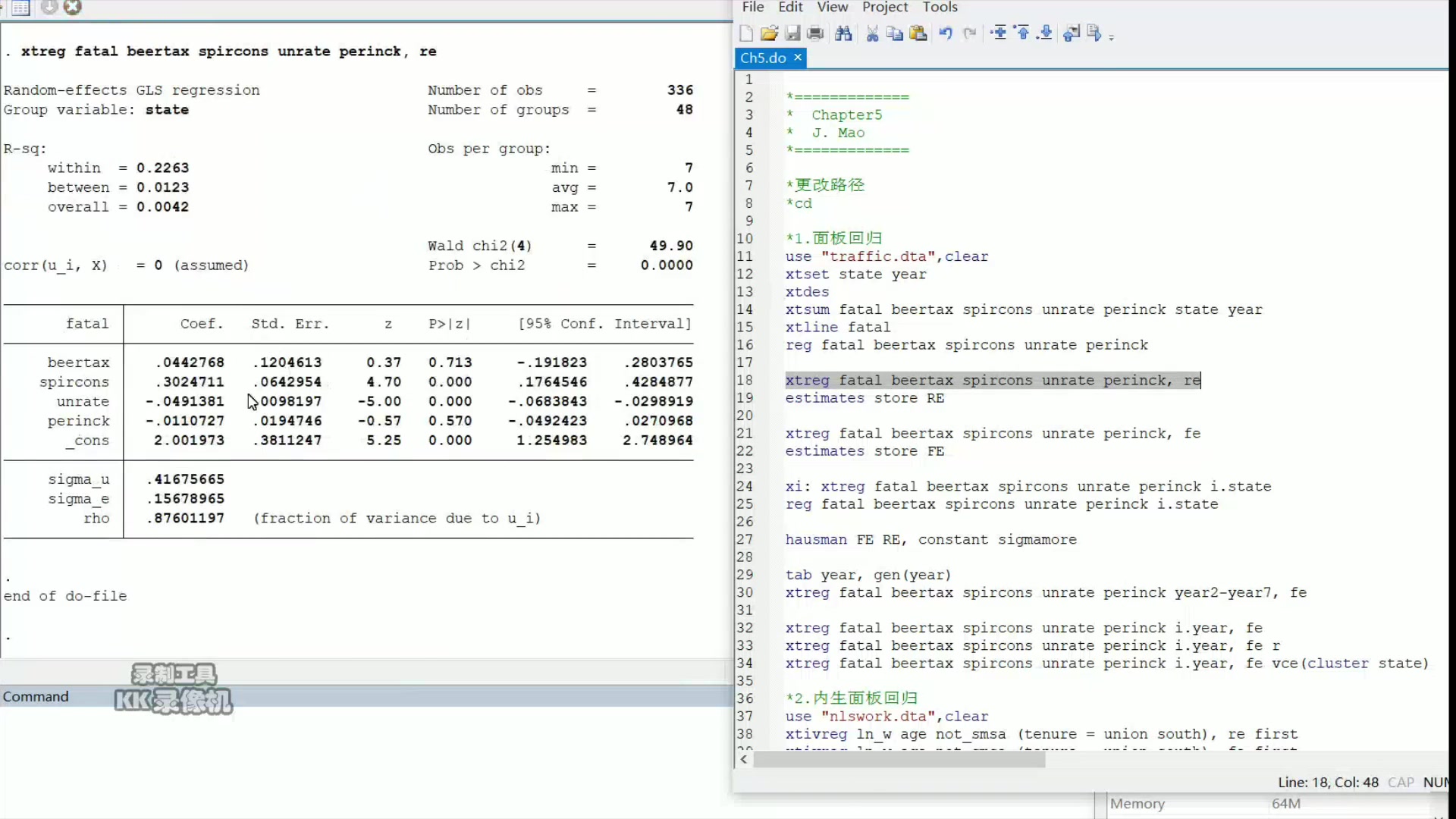Screen dimensions: 1456x819
Task: Click the xtivreg line on row 38
Action: 1041,734
